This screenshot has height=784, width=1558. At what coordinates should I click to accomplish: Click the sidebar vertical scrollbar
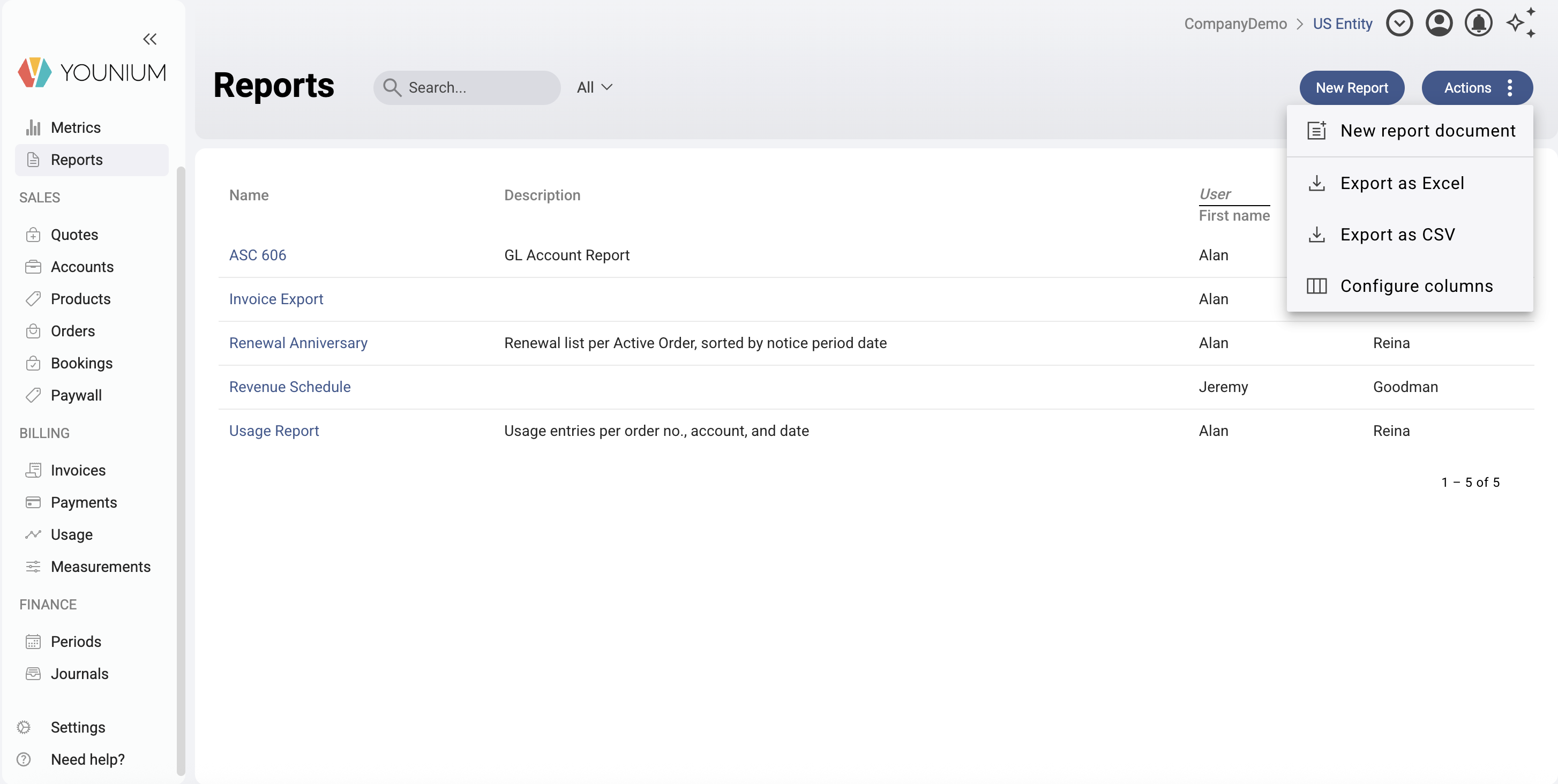(180, 471)
